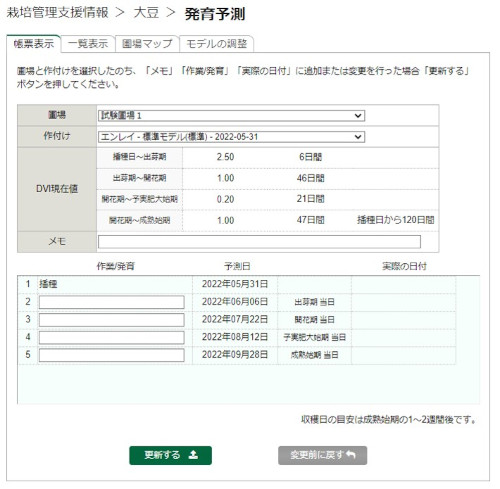Click the 46日間 duration value
The height and width of the screenshot is (489, 500).
point(310,178)
